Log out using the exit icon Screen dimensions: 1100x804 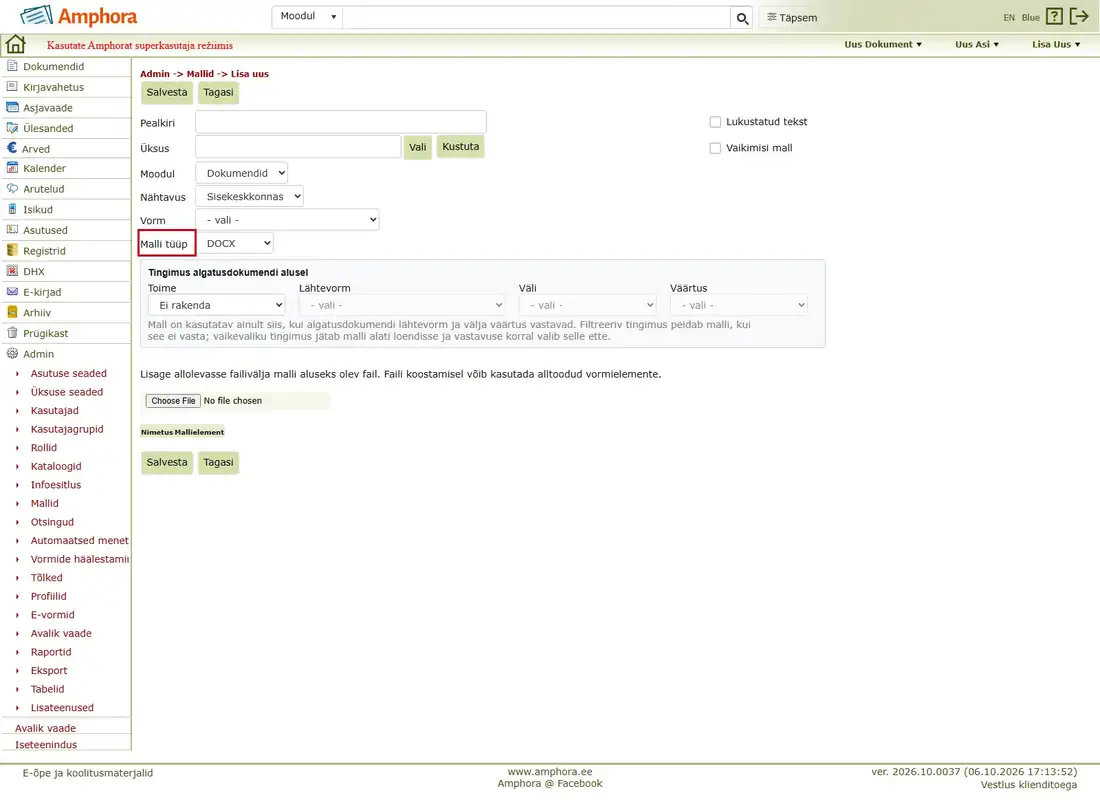(x=1079, y=16)
